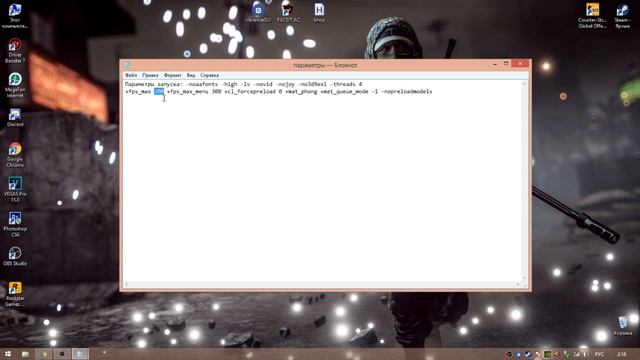Click the Notepad title bar text

click(x=325, y=65)
